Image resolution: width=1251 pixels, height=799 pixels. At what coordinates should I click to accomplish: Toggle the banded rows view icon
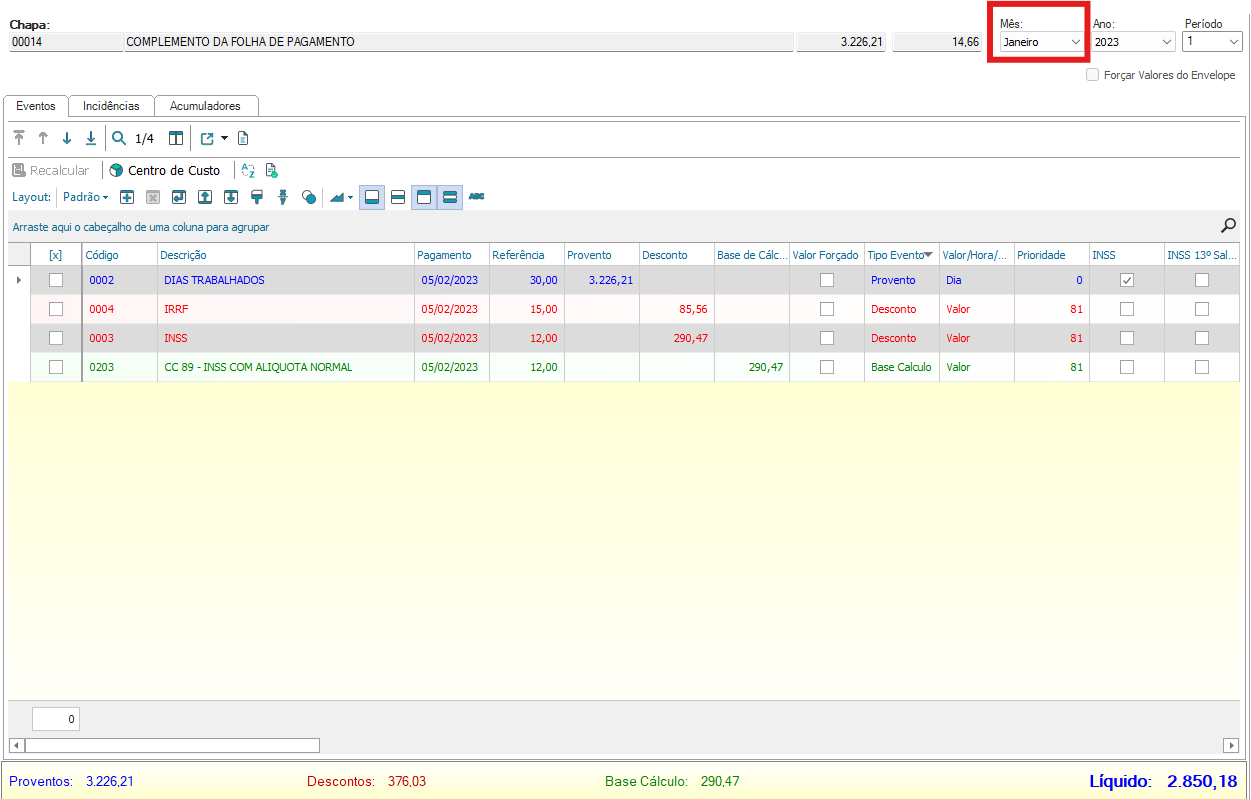pos(450,198)
